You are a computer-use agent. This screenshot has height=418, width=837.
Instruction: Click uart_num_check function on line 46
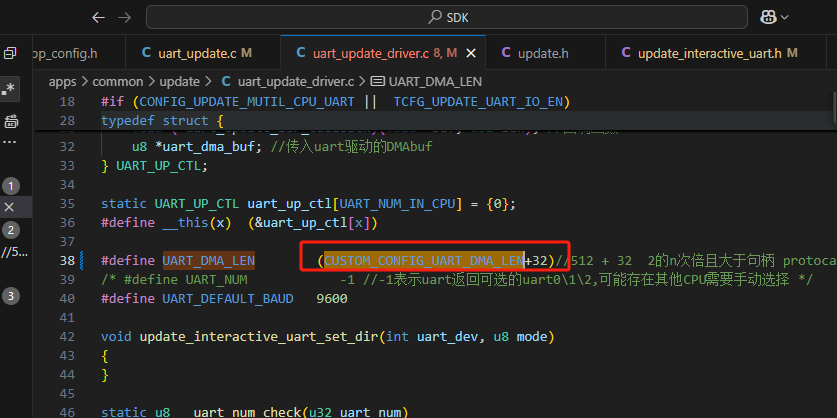[246, 412]
